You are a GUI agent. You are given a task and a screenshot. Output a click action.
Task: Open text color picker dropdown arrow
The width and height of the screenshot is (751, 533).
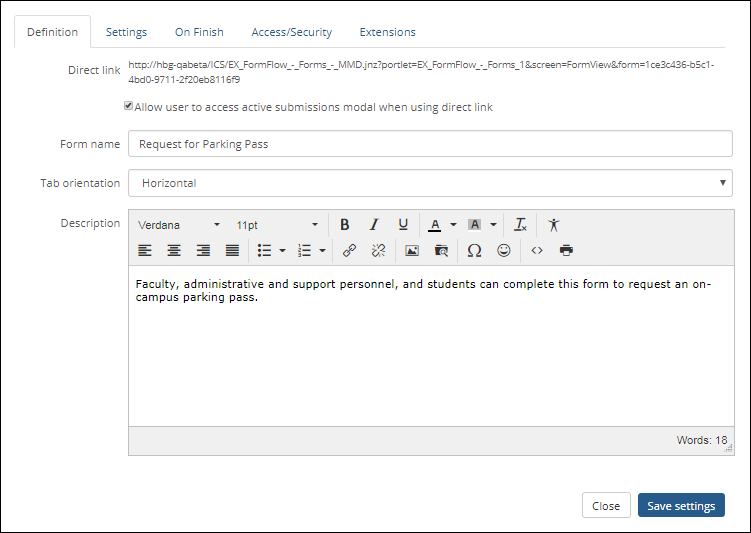pos(453,225)
